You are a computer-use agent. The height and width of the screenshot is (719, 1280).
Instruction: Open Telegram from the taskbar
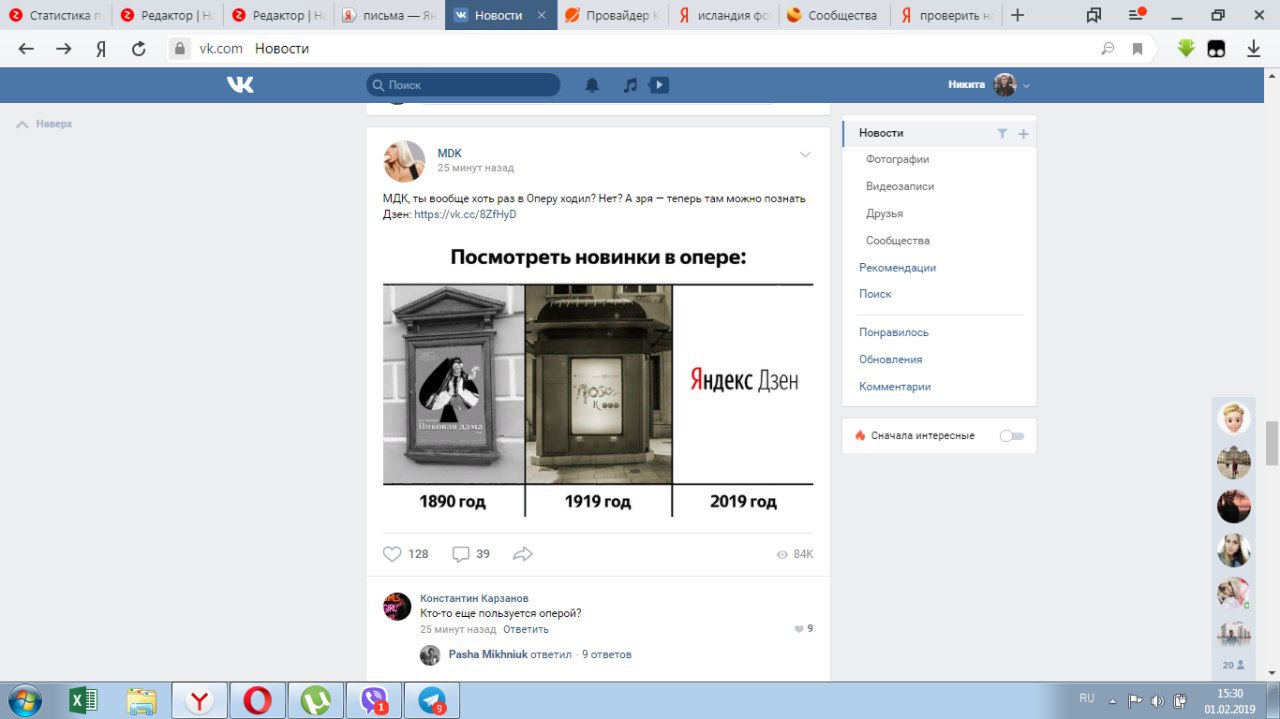432,700
